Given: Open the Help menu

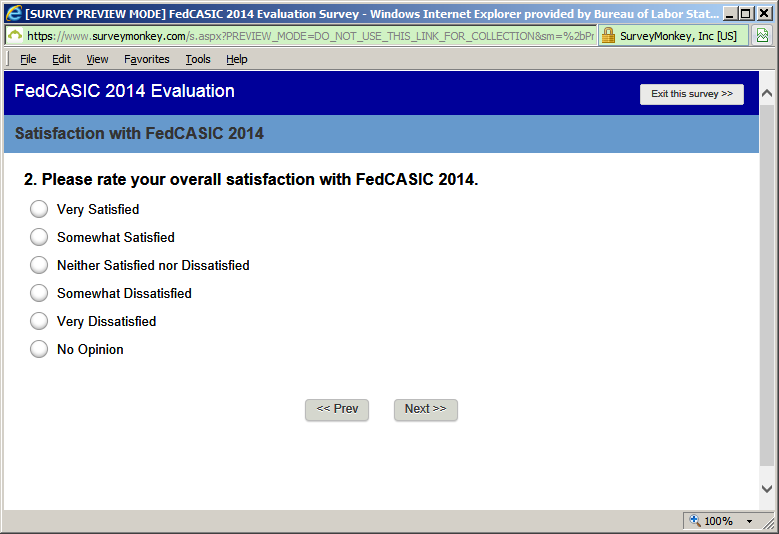Looking at the screenshot, I should (236, 59).
